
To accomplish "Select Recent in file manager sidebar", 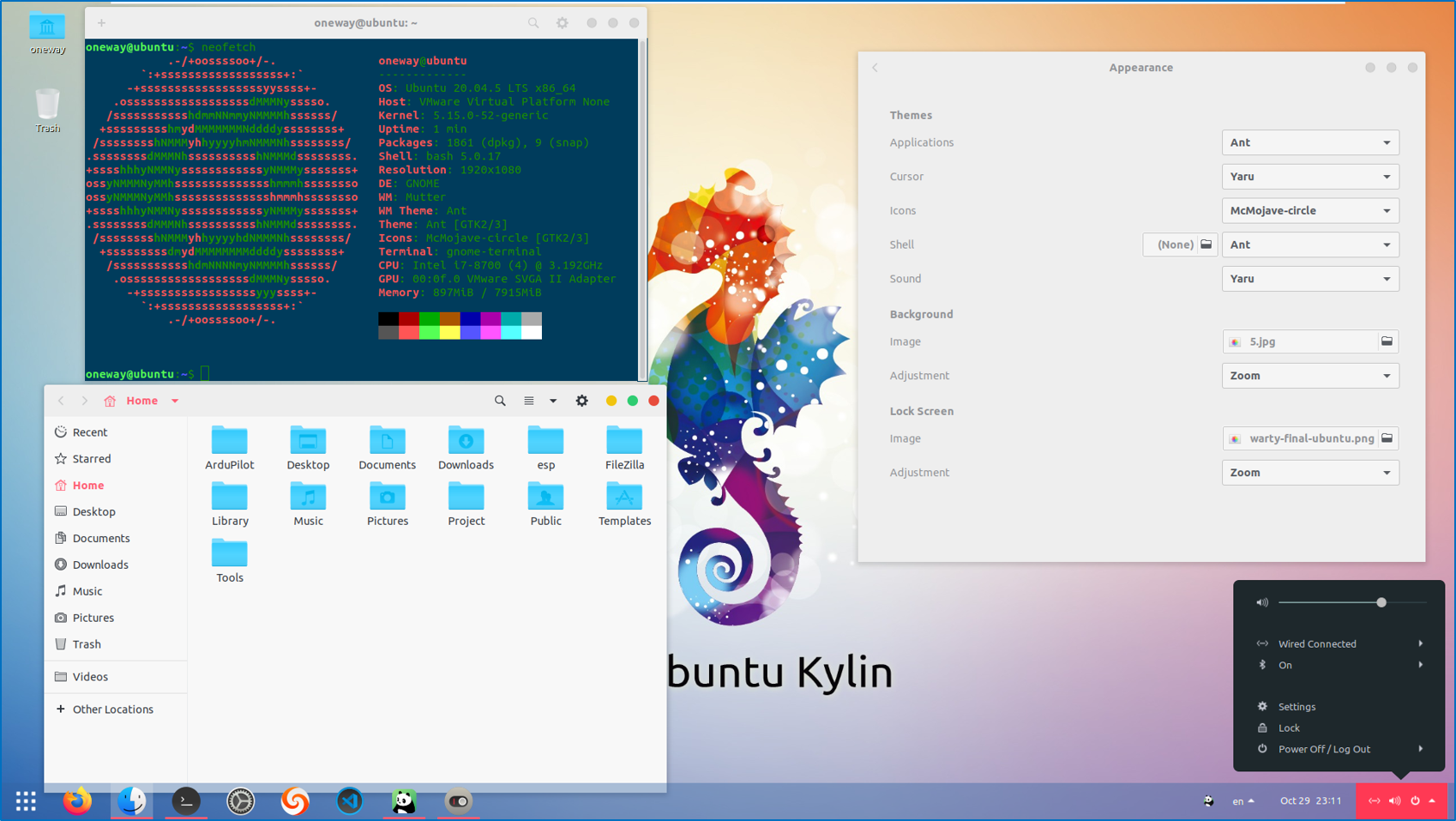I will coord(116,432).
